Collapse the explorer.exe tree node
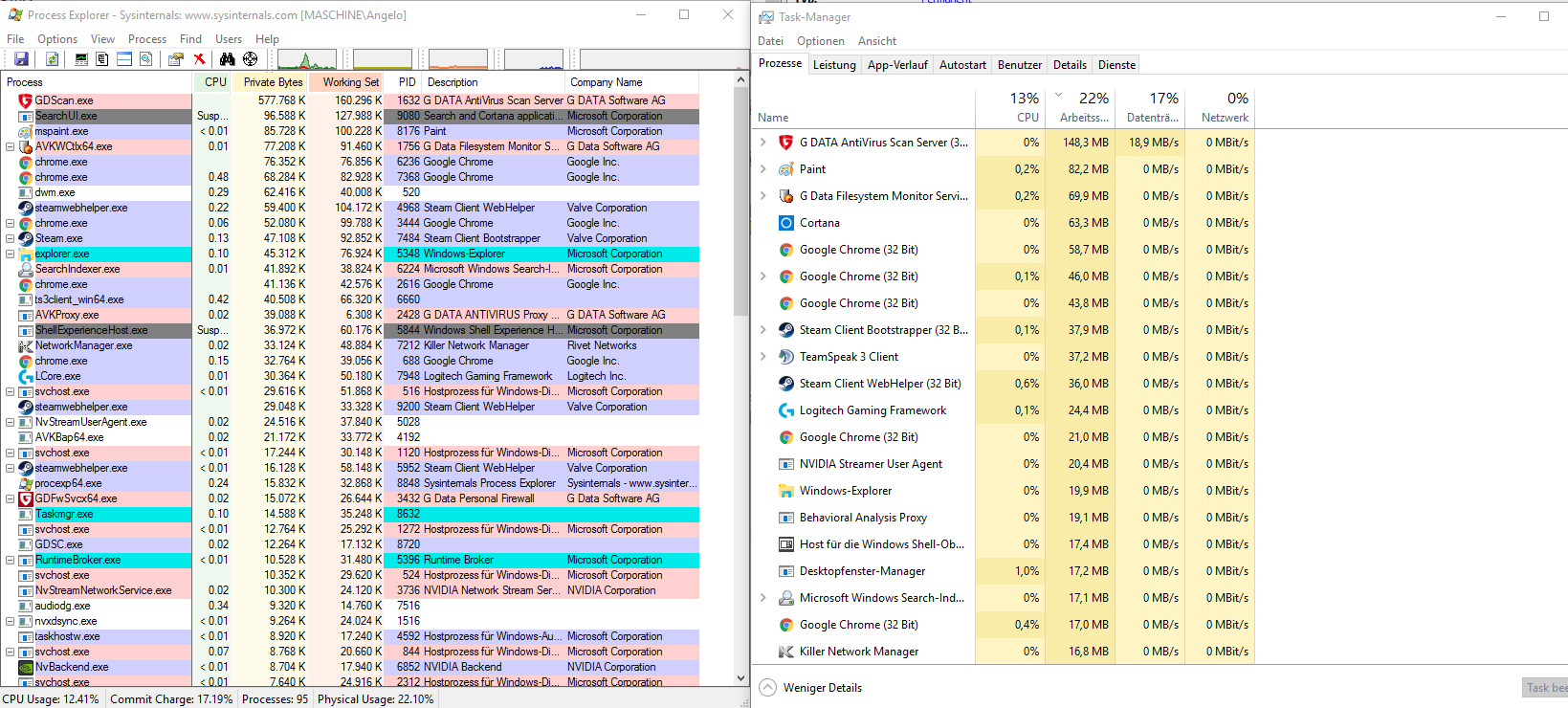The width and height of the screenshot is (1568, 708). (x=11, y=254)
